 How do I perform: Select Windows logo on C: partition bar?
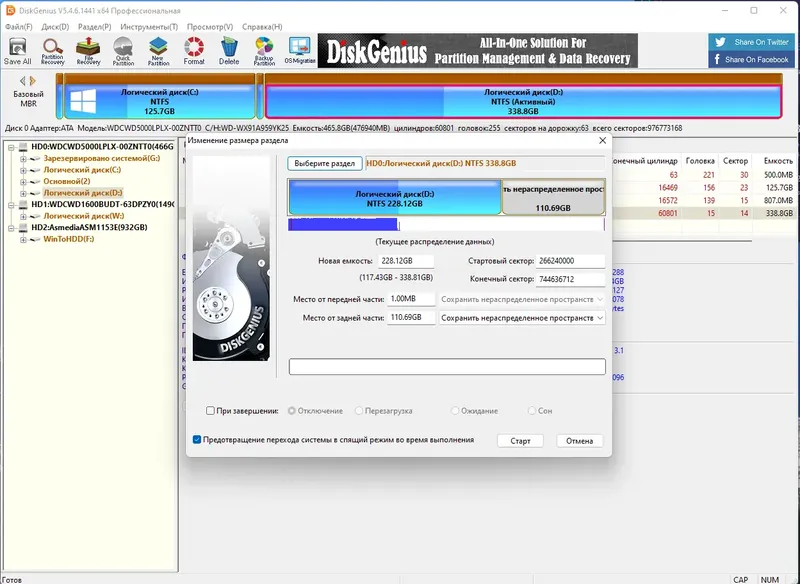83,101
